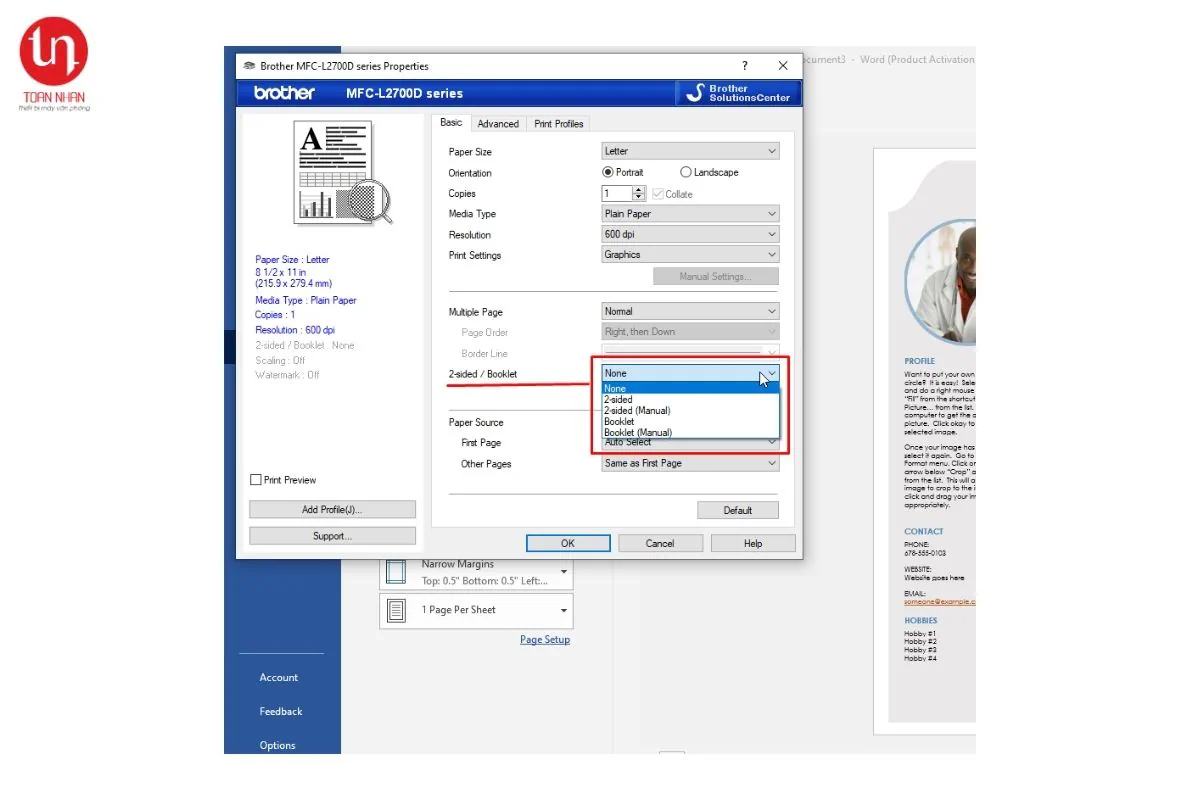Open the Multiple Page dropdown
The image size is (1200, 800).
690,311
